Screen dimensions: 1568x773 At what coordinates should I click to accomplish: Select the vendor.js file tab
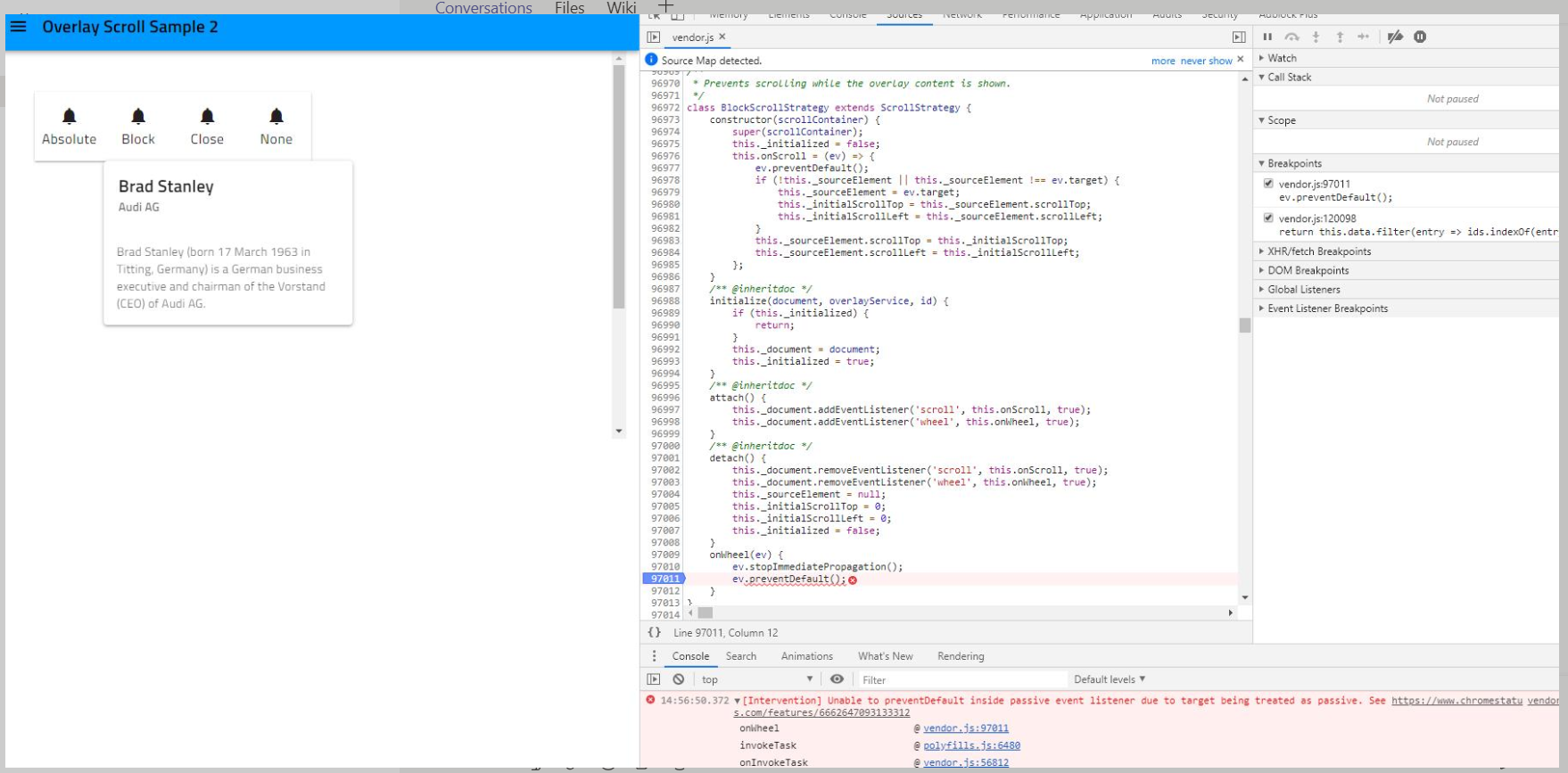click(x=692, y=37)
